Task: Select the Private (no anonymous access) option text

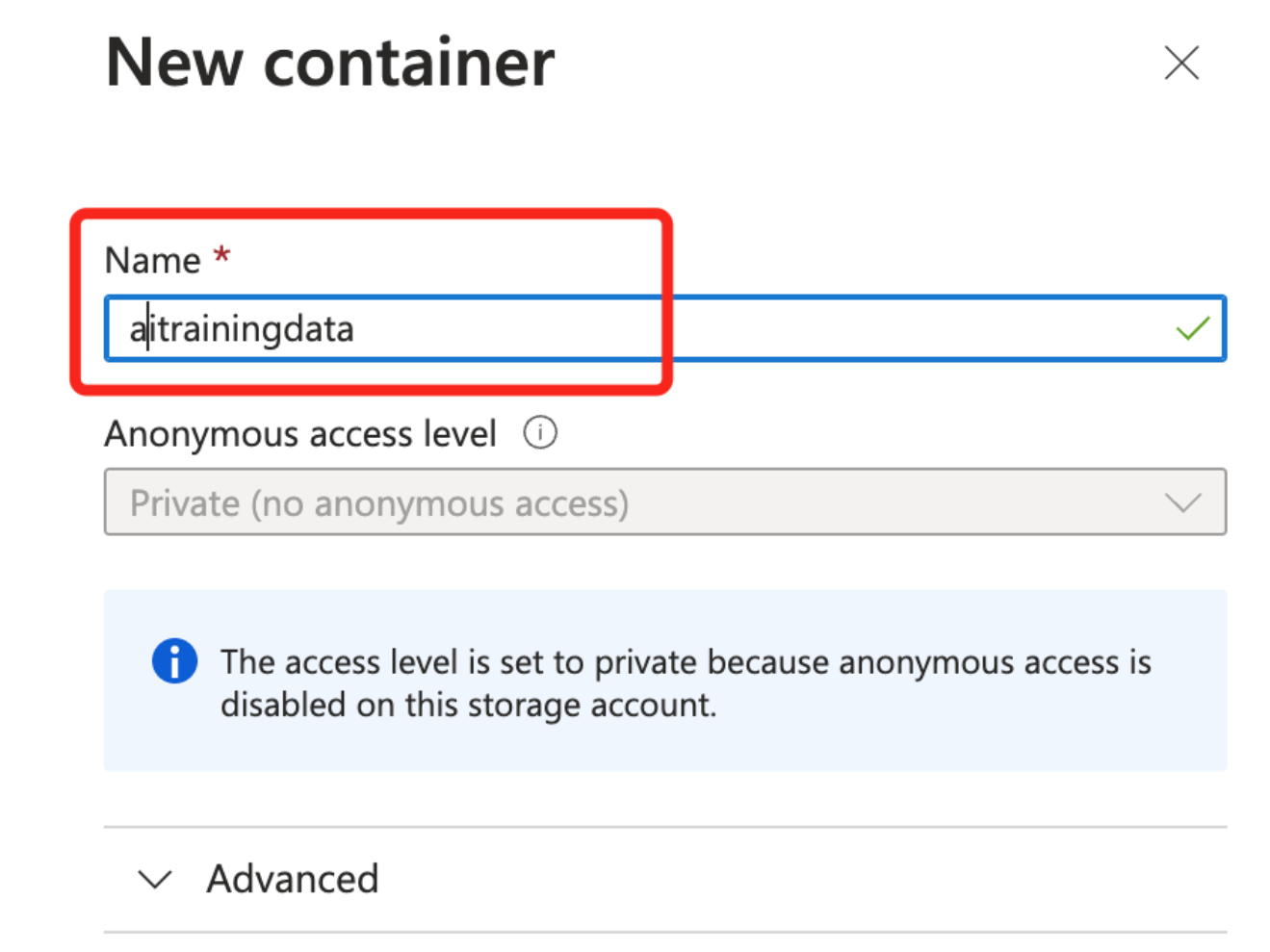Action: click(x=379, y=503)
